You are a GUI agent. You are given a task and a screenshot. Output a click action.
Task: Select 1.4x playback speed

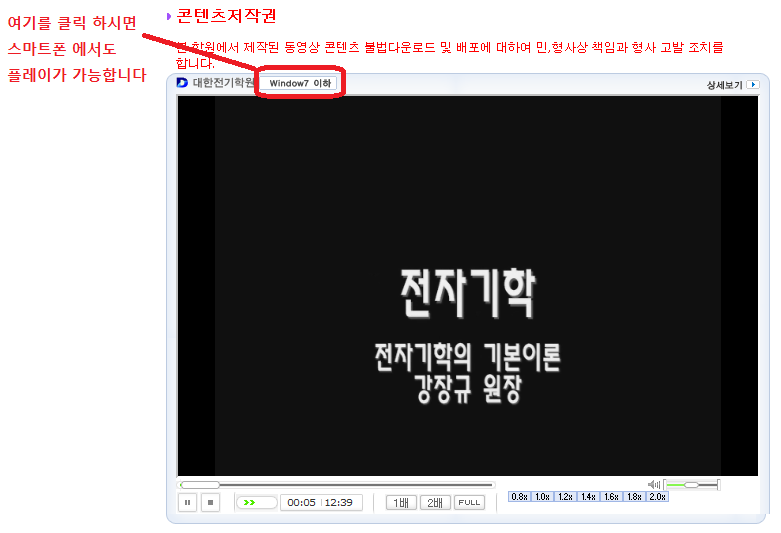coord(588,497)
